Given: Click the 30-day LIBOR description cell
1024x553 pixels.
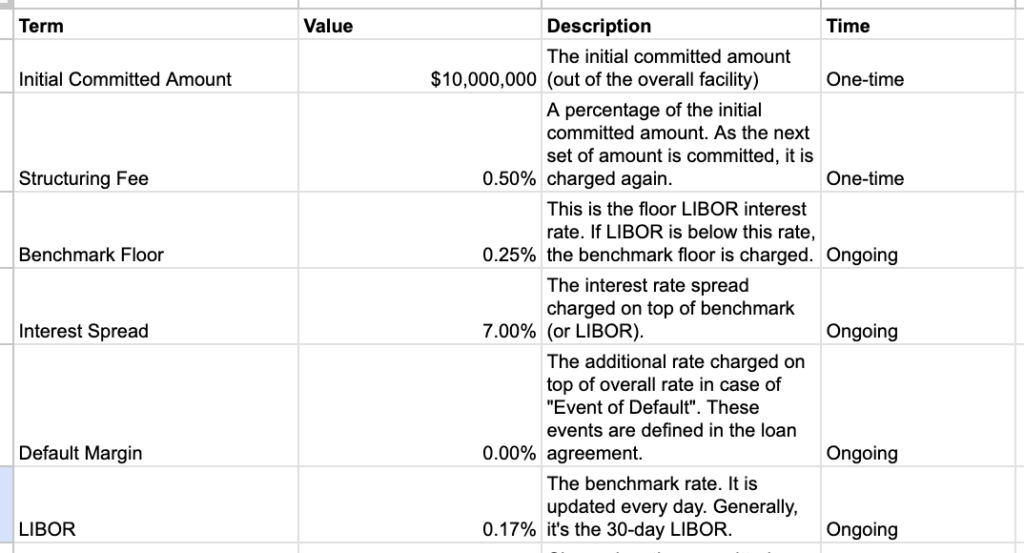Looking at the screenshot, I should [x=680, y=507].
